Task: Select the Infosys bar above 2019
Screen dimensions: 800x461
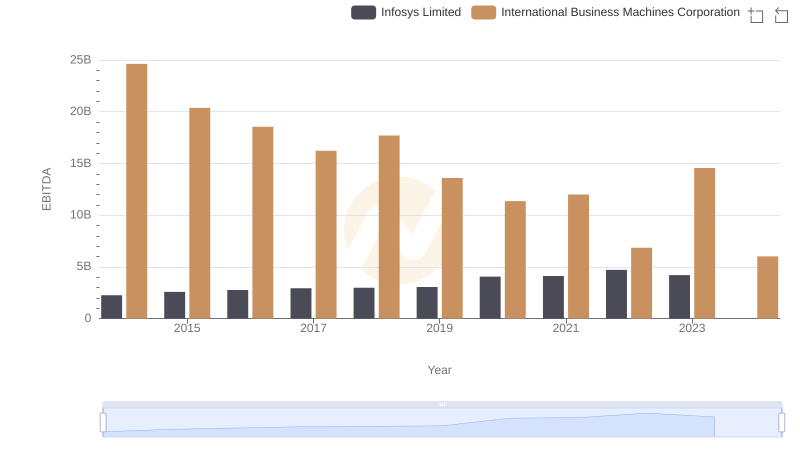Action: tap(427, 303)
